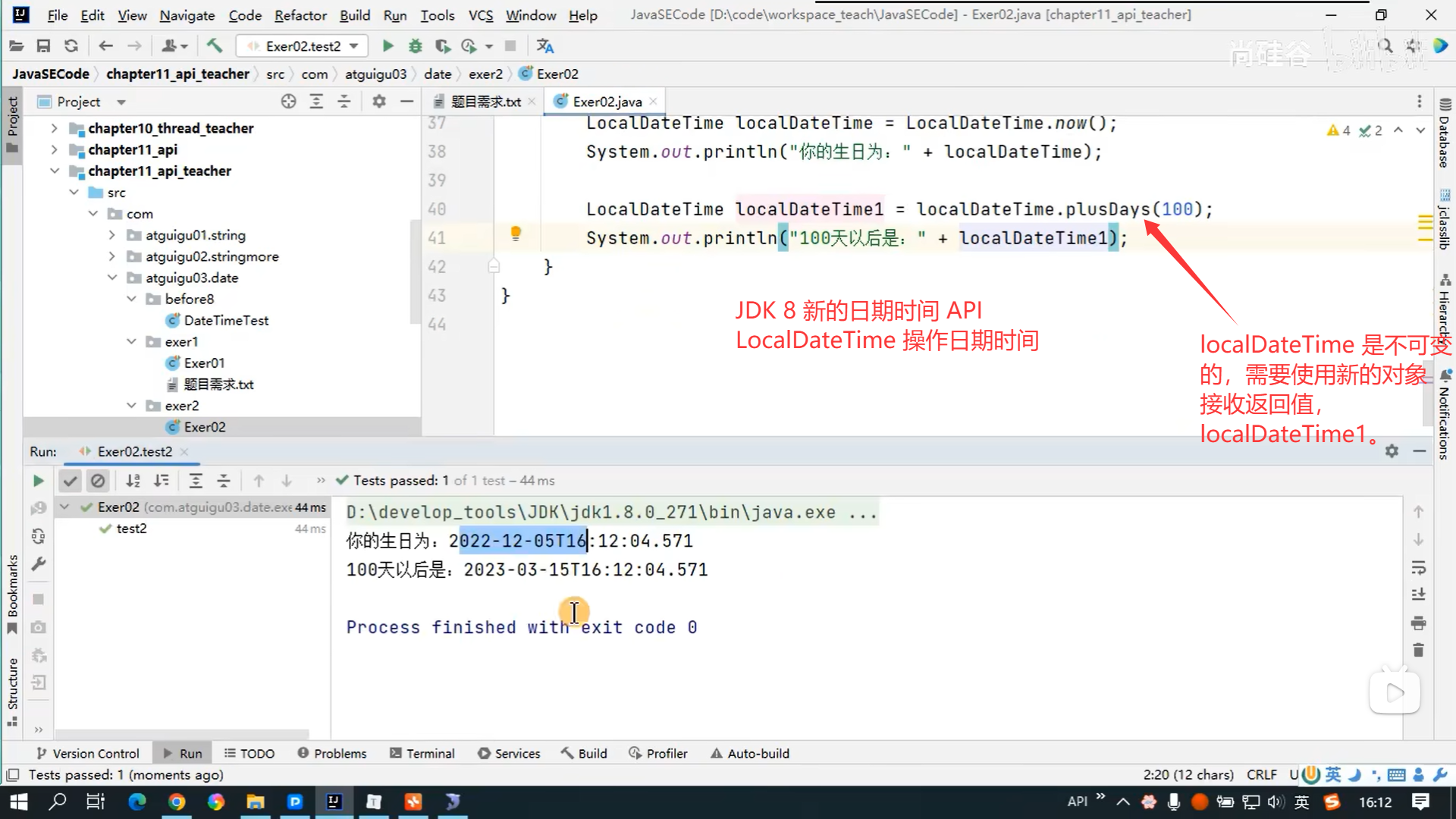Open the Terminal tool window
The width and height of the screenshot is (1456, 819).
coord(422,753)
